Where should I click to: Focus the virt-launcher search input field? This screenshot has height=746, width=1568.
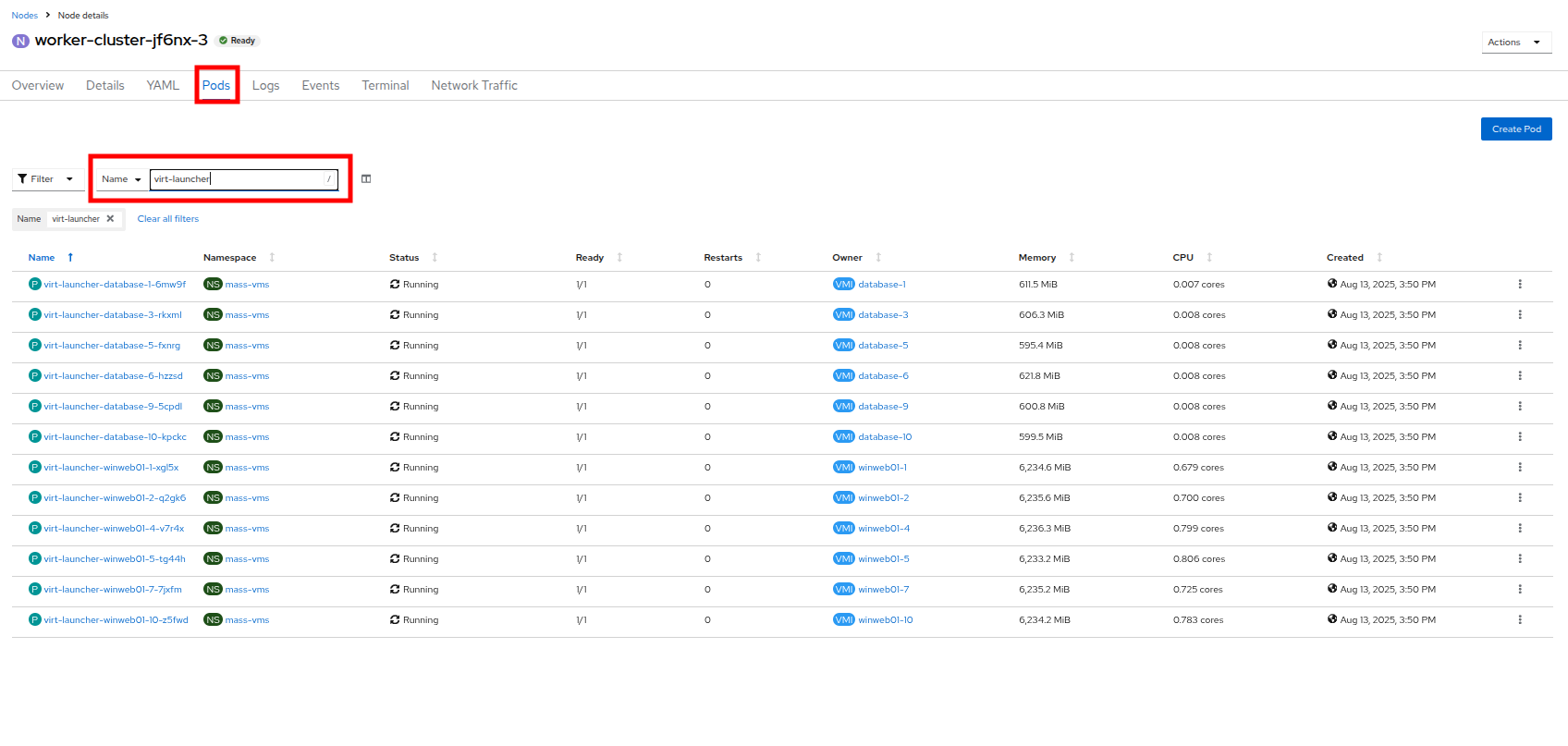tap(244, 179)
